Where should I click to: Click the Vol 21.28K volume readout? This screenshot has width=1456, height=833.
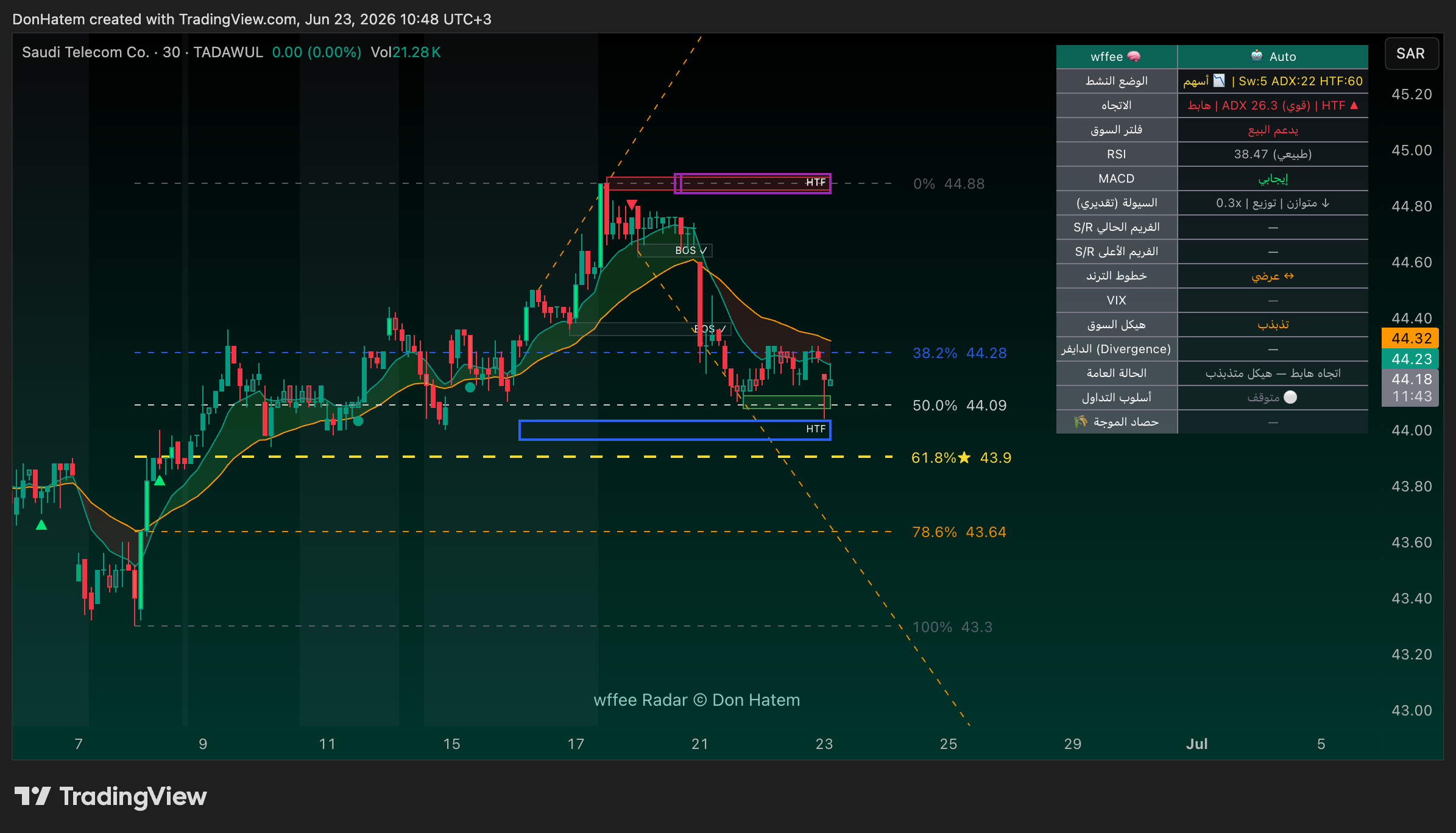point(406,52)
